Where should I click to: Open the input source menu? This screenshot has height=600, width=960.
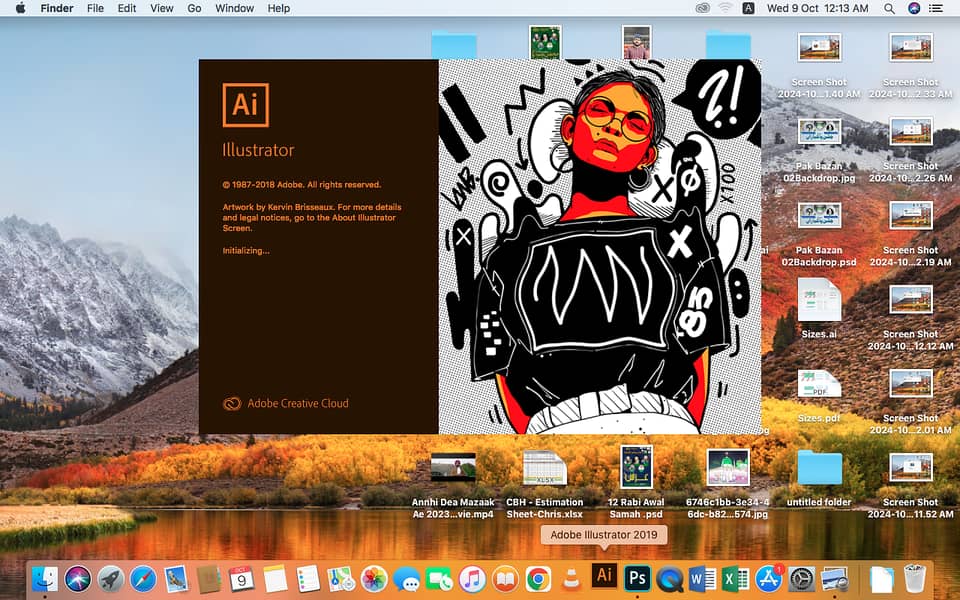pos(749,8)
